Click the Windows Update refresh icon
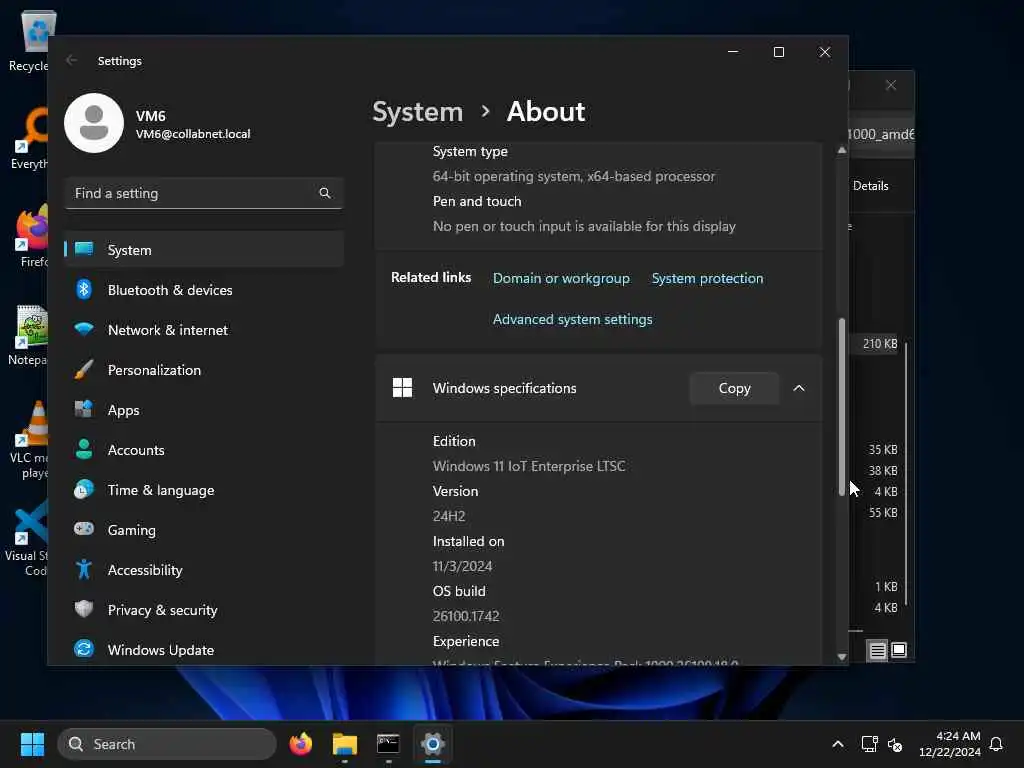Screen dimensions: 1024x768 84,649
